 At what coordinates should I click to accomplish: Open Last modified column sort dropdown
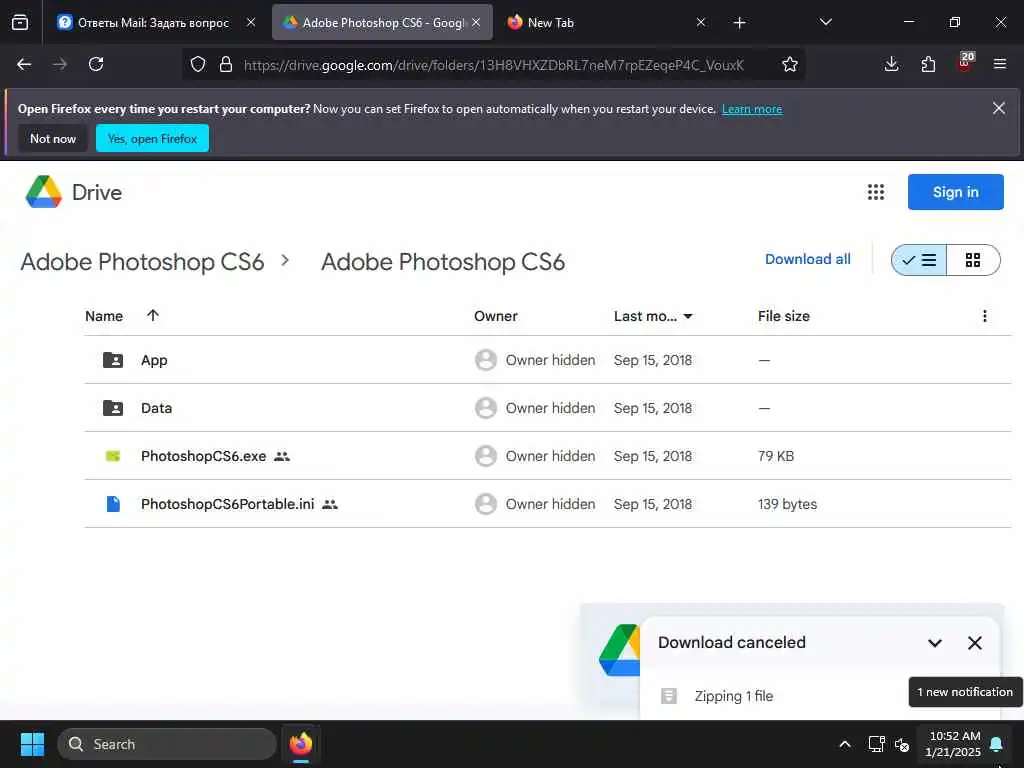pyautogui.click(x=688, y=316)
